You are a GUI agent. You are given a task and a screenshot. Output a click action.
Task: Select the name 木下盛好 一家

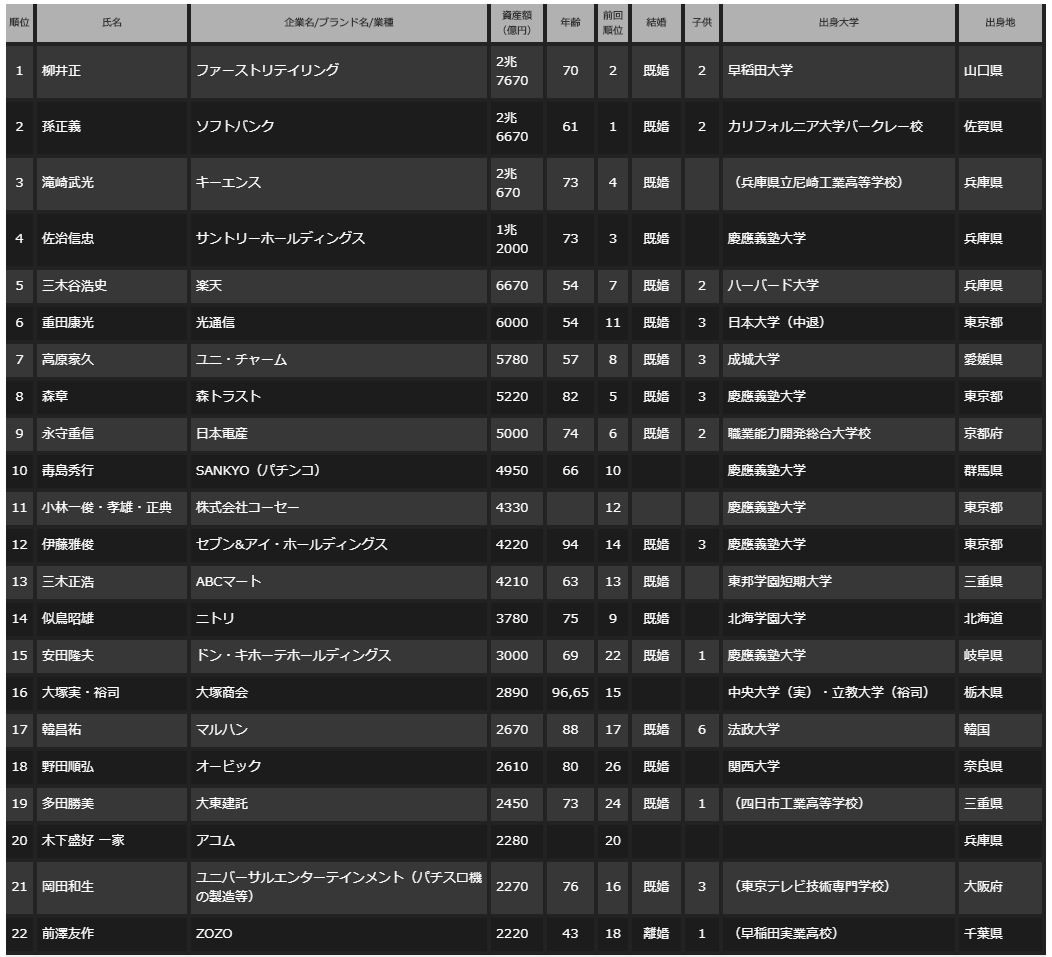[x=83, y=840]
